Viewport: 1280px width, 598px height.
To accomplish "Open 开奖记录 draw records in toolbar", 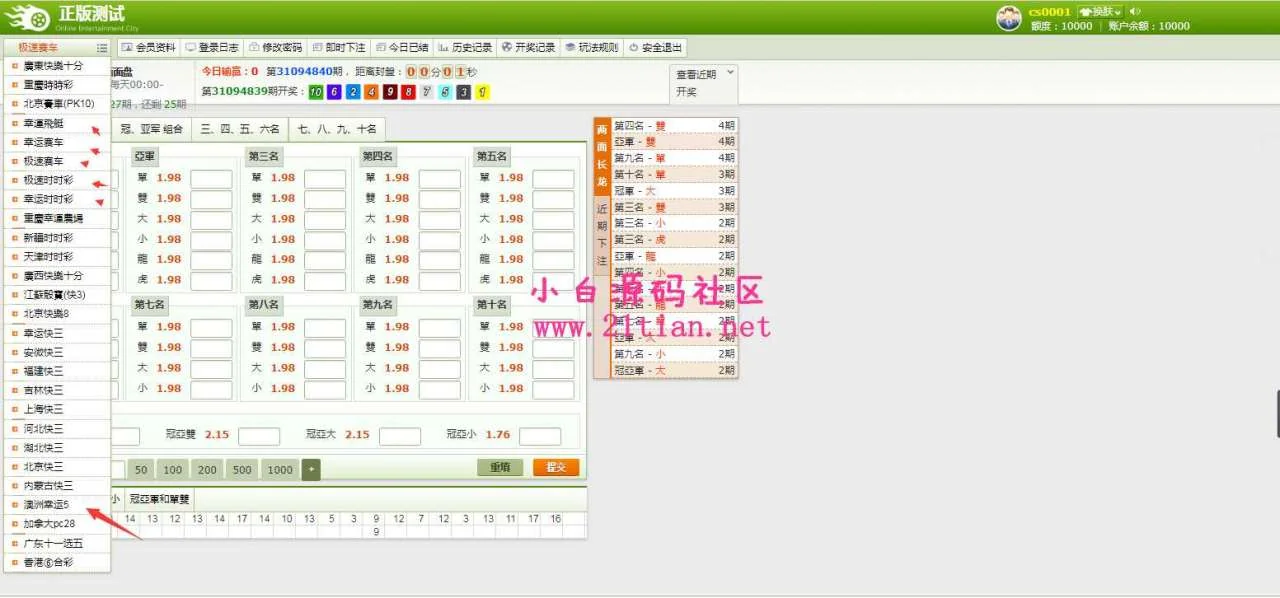I will click(528, 48).
